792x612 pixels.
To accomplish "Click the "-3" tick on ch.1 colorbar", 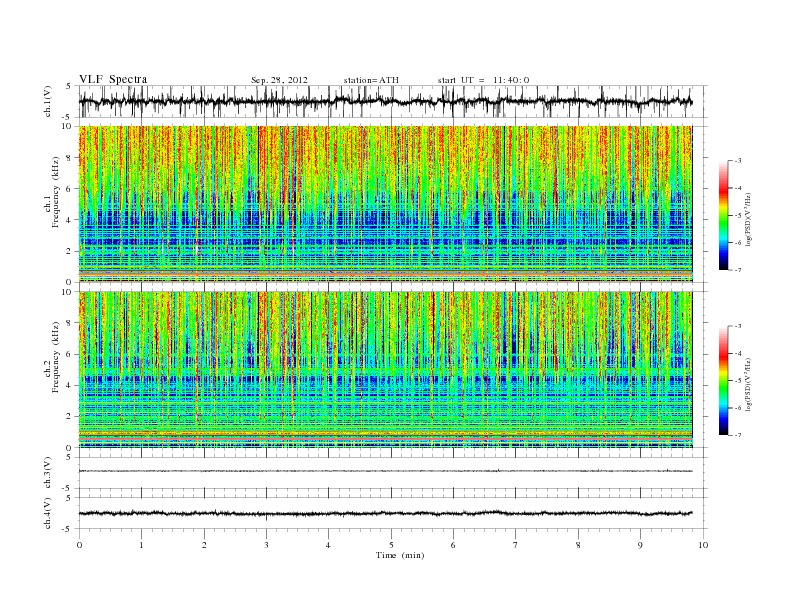I will tap(738, 161).
